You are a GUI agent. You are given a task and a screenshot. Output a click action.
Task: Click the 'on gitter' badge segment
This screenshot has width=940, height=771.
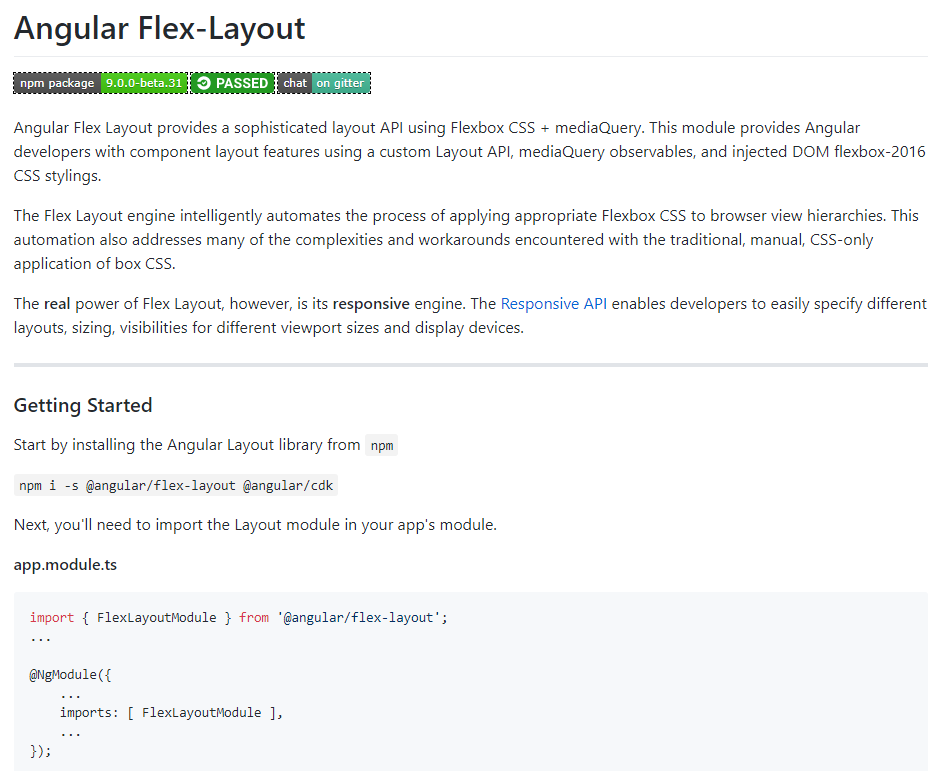pos(341,83)
